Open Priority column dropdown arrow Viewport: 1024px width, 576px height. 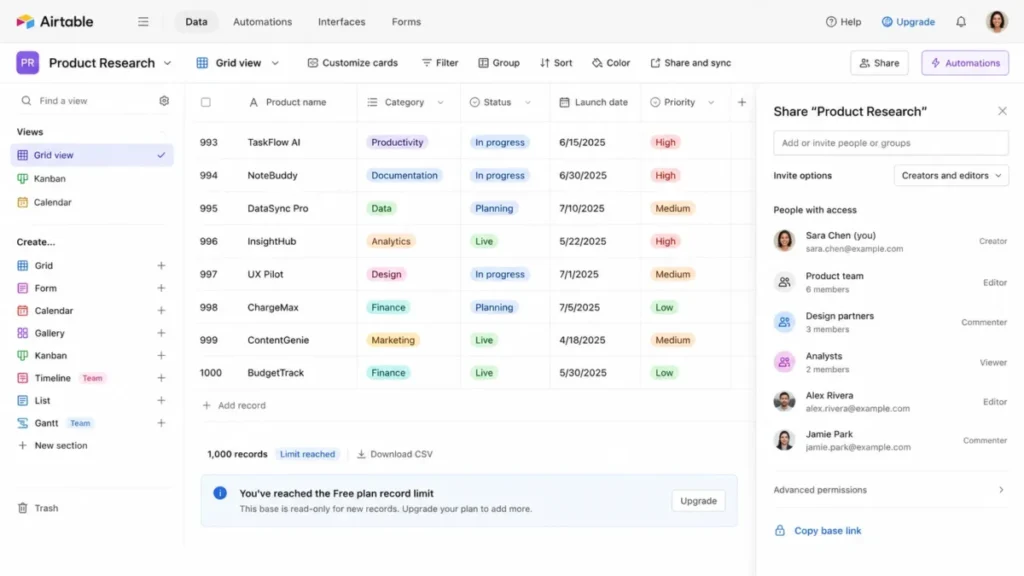711,103
